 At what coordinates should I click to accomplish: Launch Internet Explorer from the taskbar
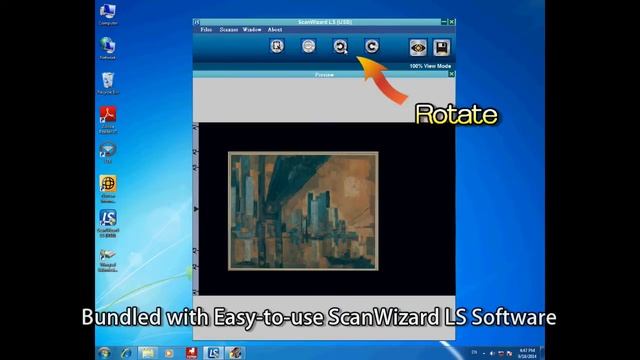coord(126,353)
